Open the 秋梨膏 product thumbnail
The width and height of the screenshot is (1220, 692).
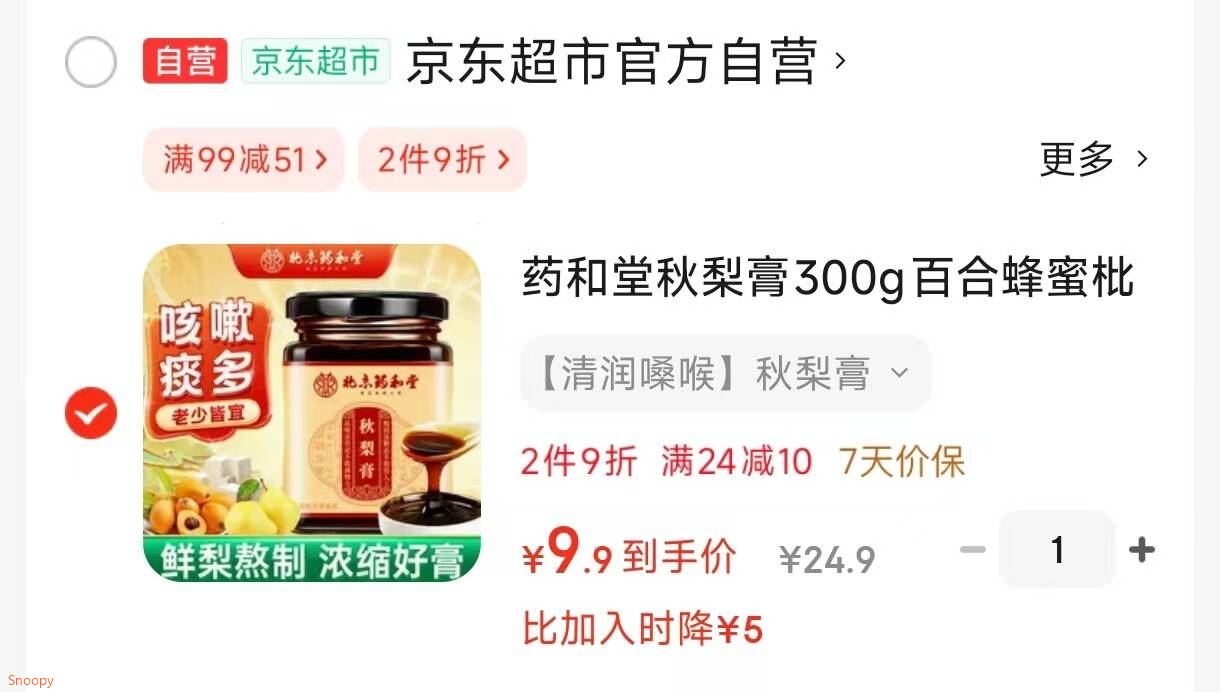[x=312, y=412]
